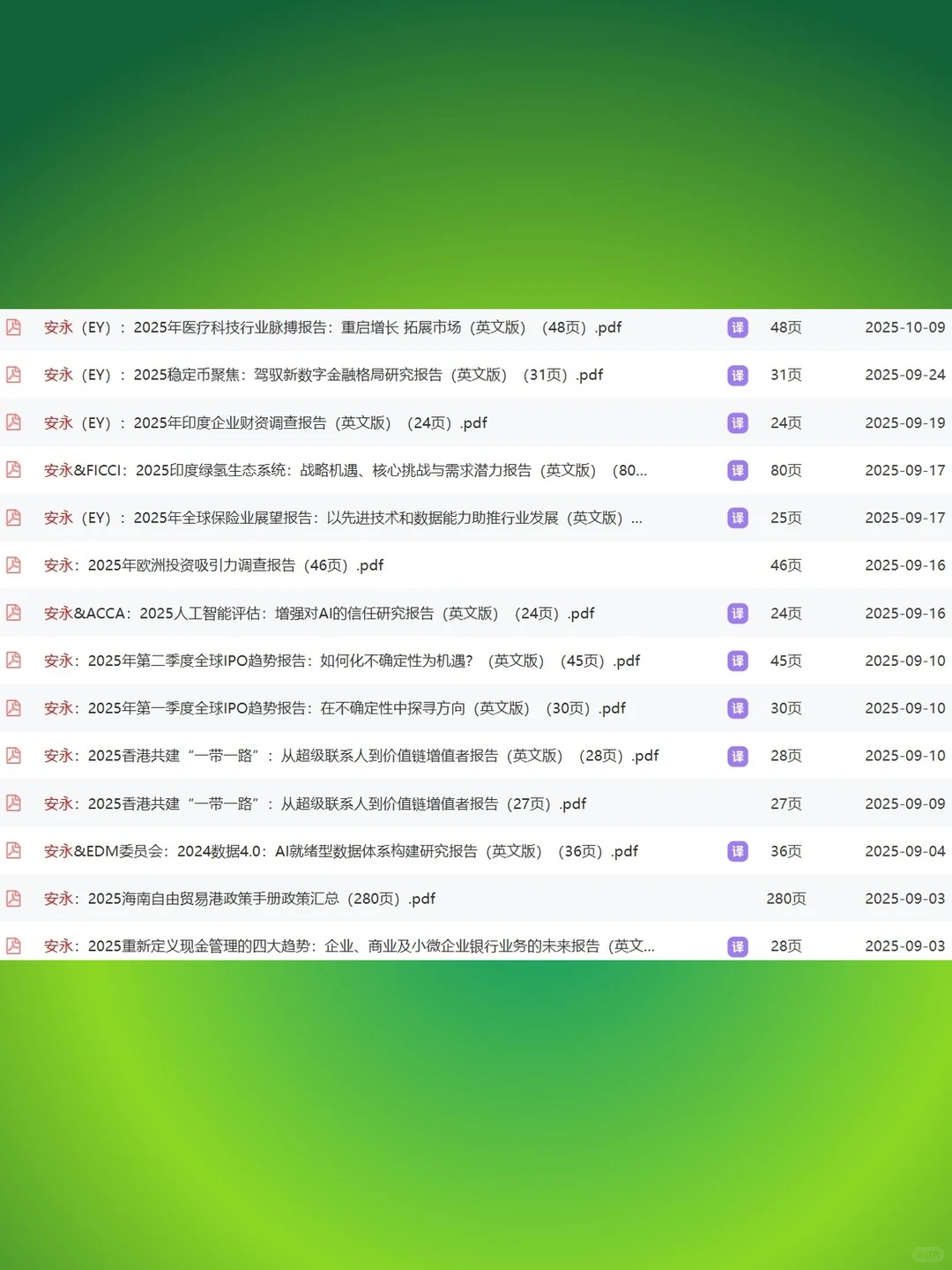
Task: Click PDF icon of 欧洲投资吸引力调查报告 row
Action: click(13, 565)
